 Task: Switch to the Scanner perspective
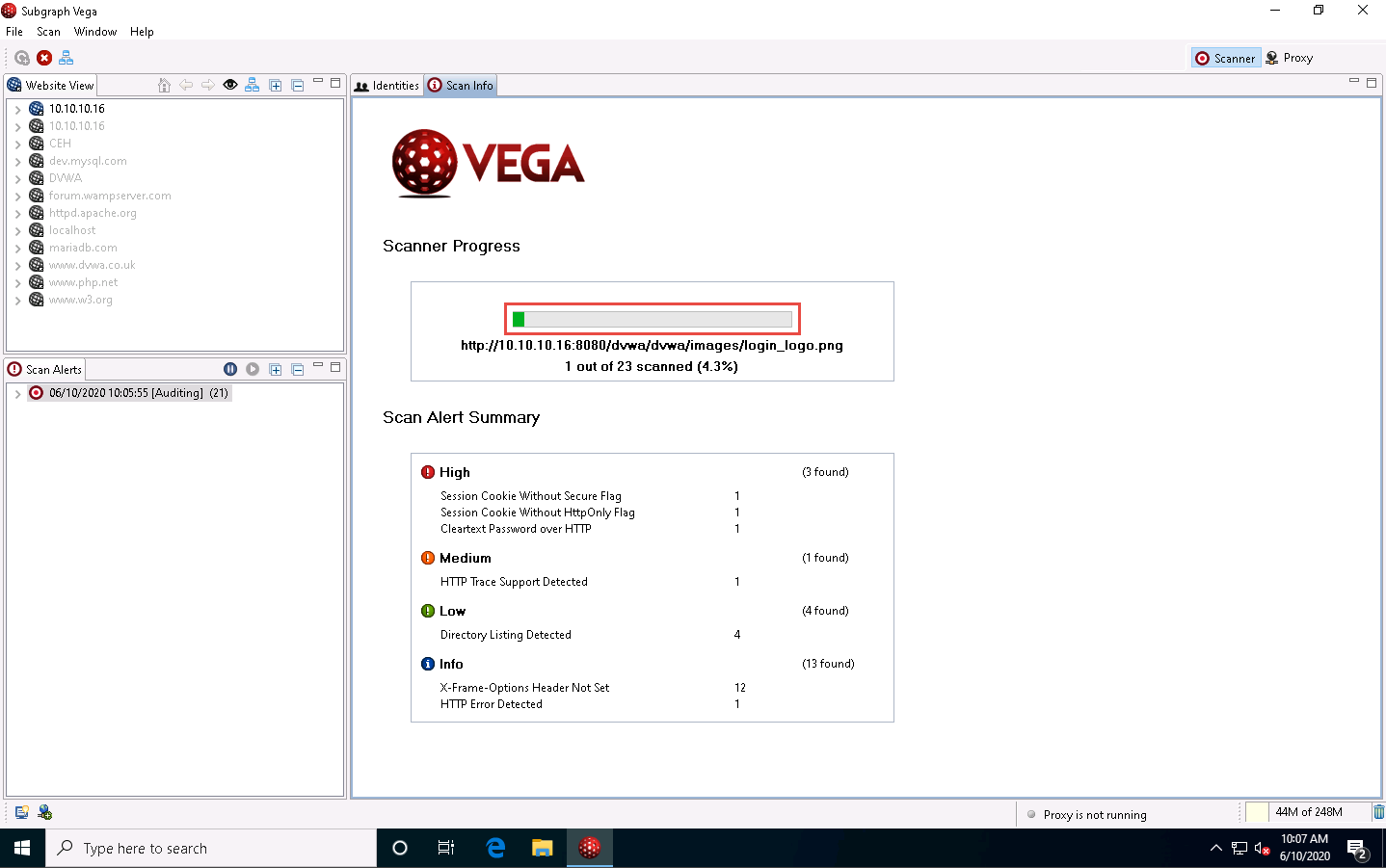1225,58
